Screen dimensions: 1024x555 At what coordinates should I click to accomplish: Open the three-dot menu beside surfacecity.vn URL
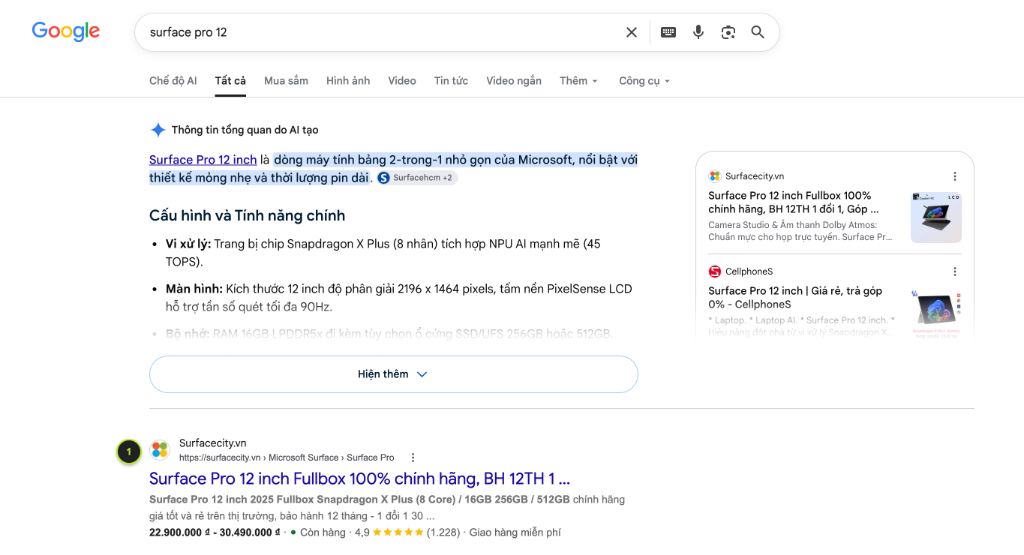click(x=413, y=458)
